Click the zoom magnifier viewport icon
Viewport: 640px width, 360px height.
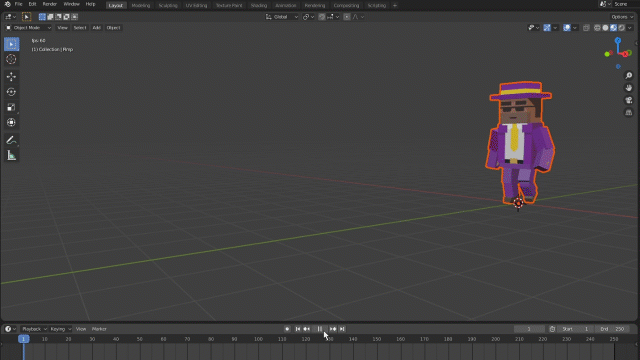click(629, 76)
